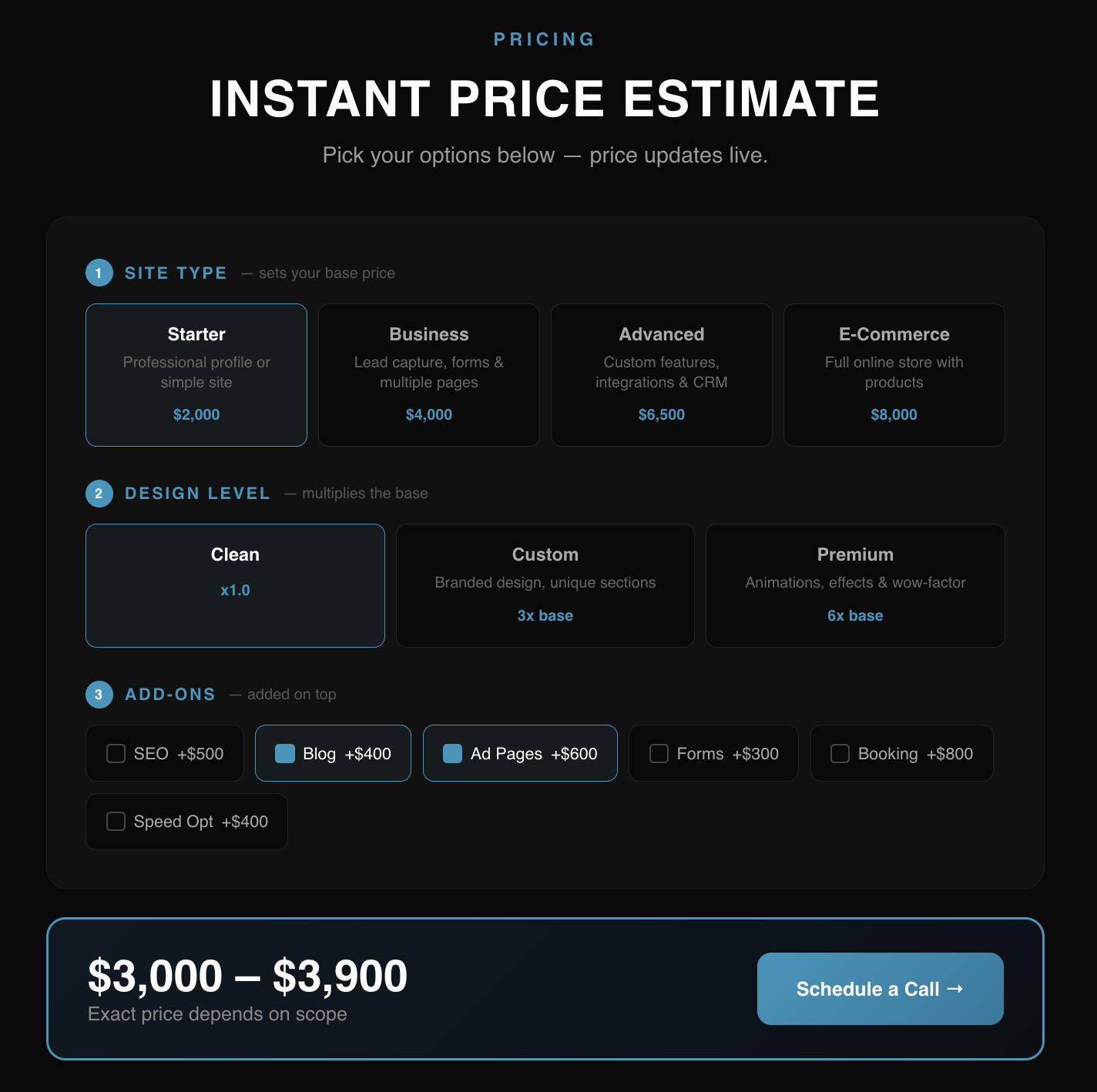Check the Forms add-on box
Screen dimensions: 1097x1092
click(659, 753)
